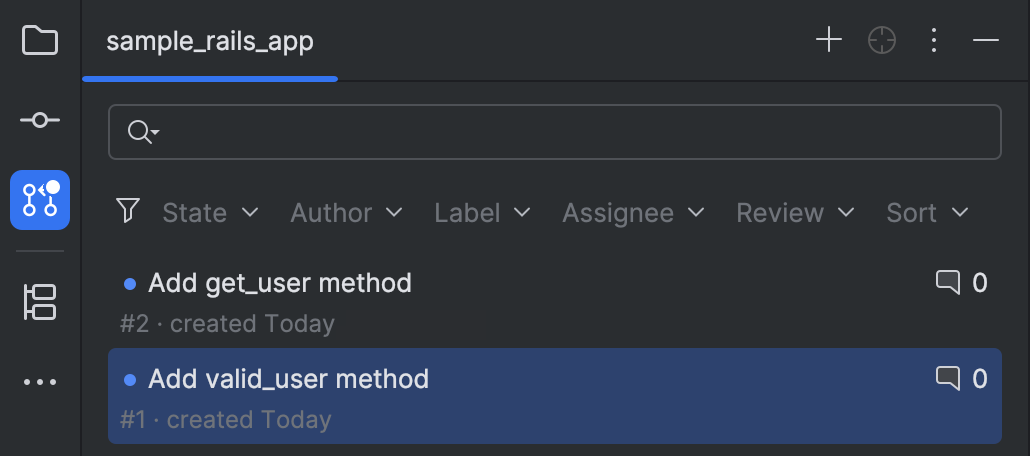This screenshot has height=456, width=1030.
Task: Click the plus icon to add new
Action: click(829, 41)
